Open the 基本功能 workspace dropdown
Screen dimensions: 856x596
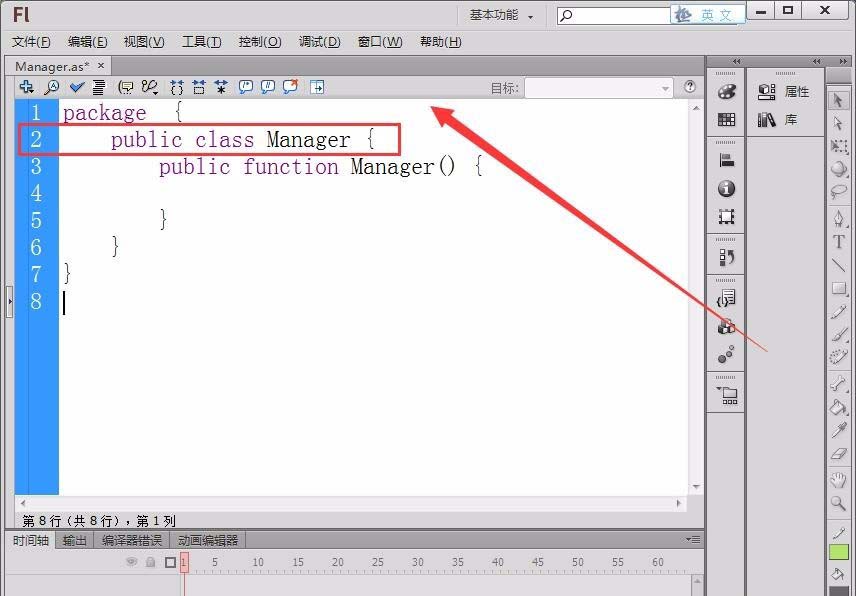pyautogui.click(x=497, y=14)
